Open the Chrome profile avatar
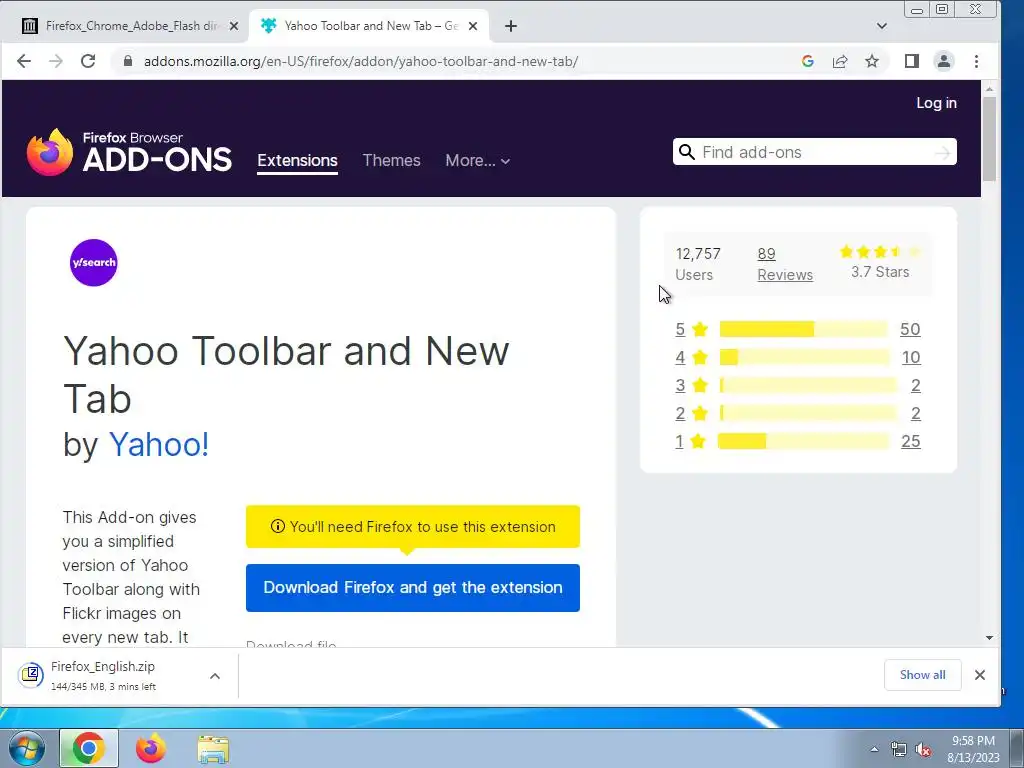 944,61
